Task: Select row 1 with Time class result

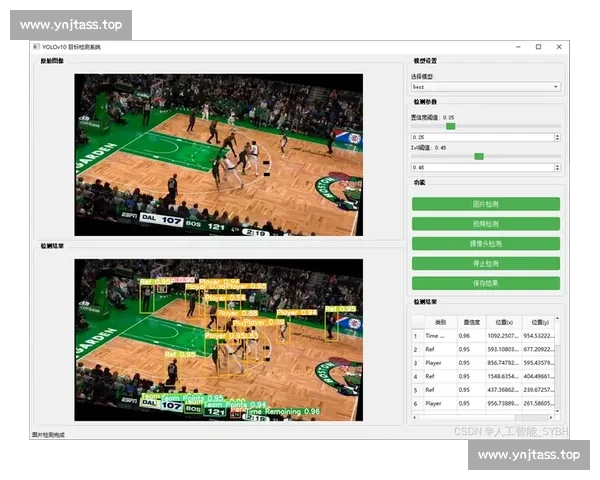Action: pos(441,336)
